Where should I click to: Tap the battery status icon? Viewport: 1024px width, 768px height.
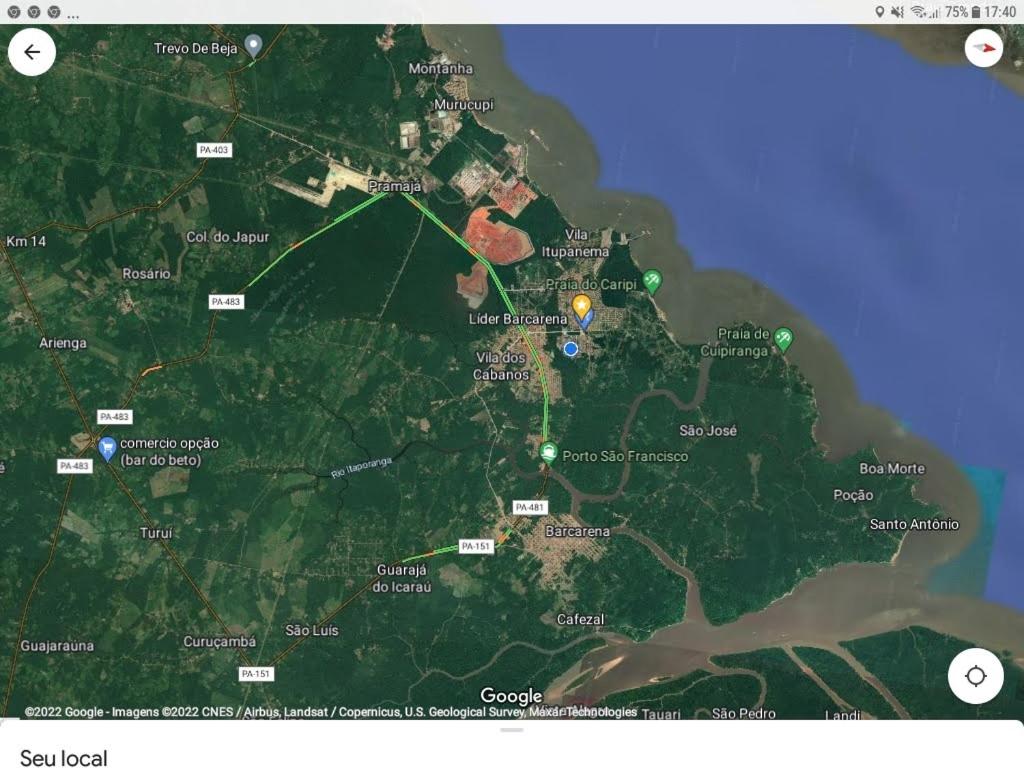click(976, 12)
